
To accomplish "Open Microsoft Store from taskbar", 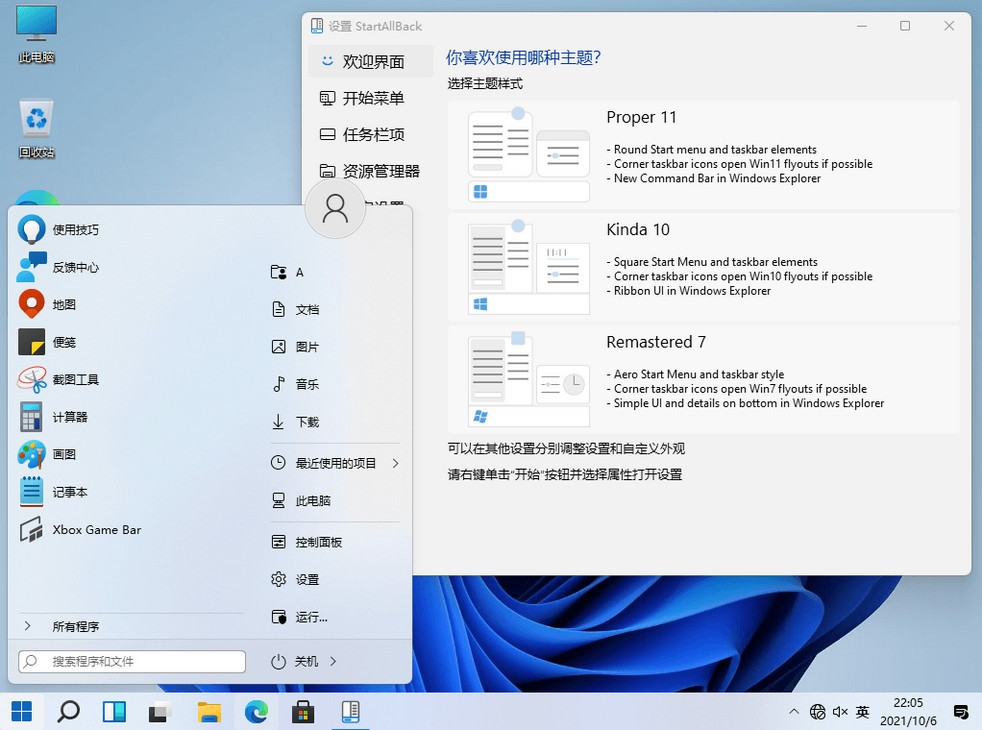I will coord(303,711).
